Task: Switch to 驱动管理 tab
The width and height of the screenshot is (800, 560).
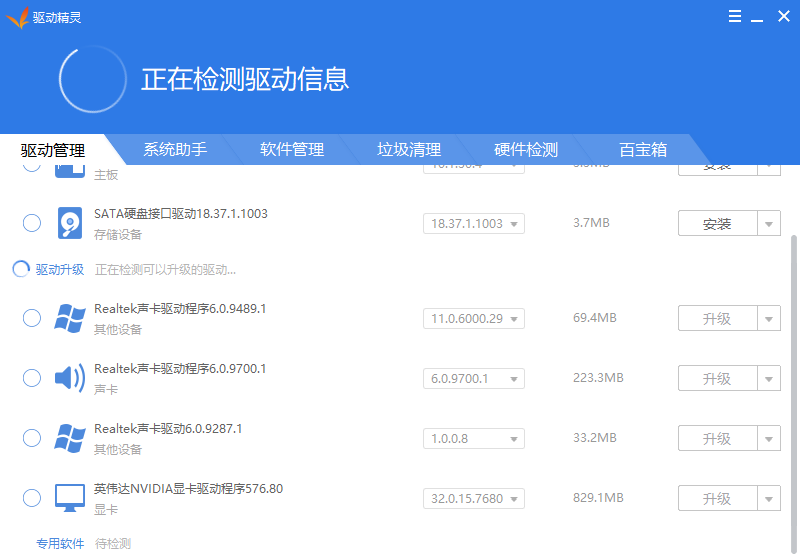Action: [53, 150]
